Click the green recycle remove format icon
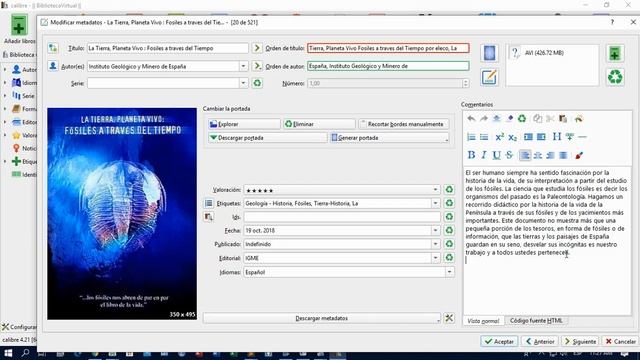The width and height of the screenshot is (640, 360). click(615, 77)
